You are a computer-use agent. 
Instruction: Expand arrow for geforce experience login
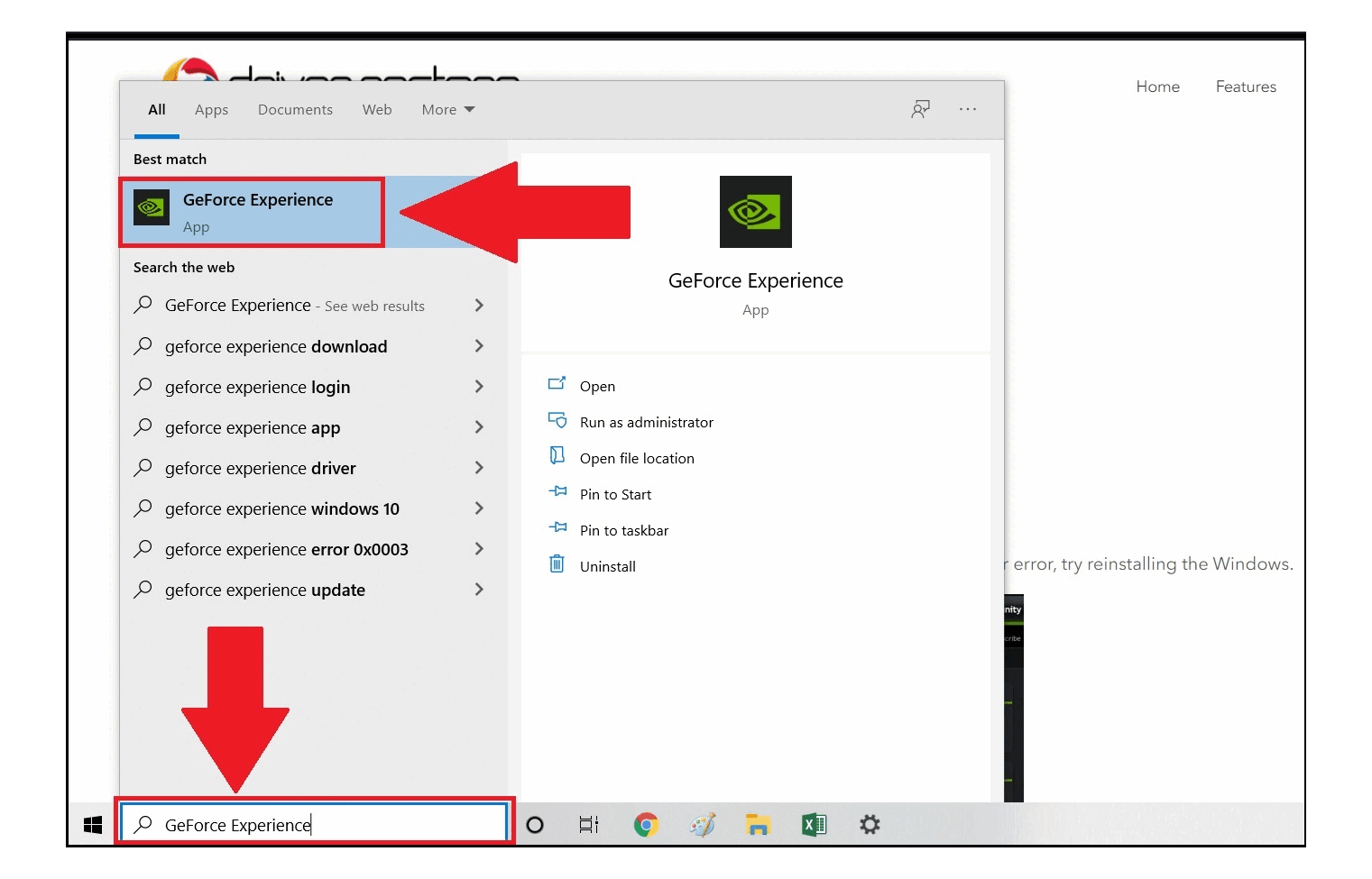coord(479,387)
